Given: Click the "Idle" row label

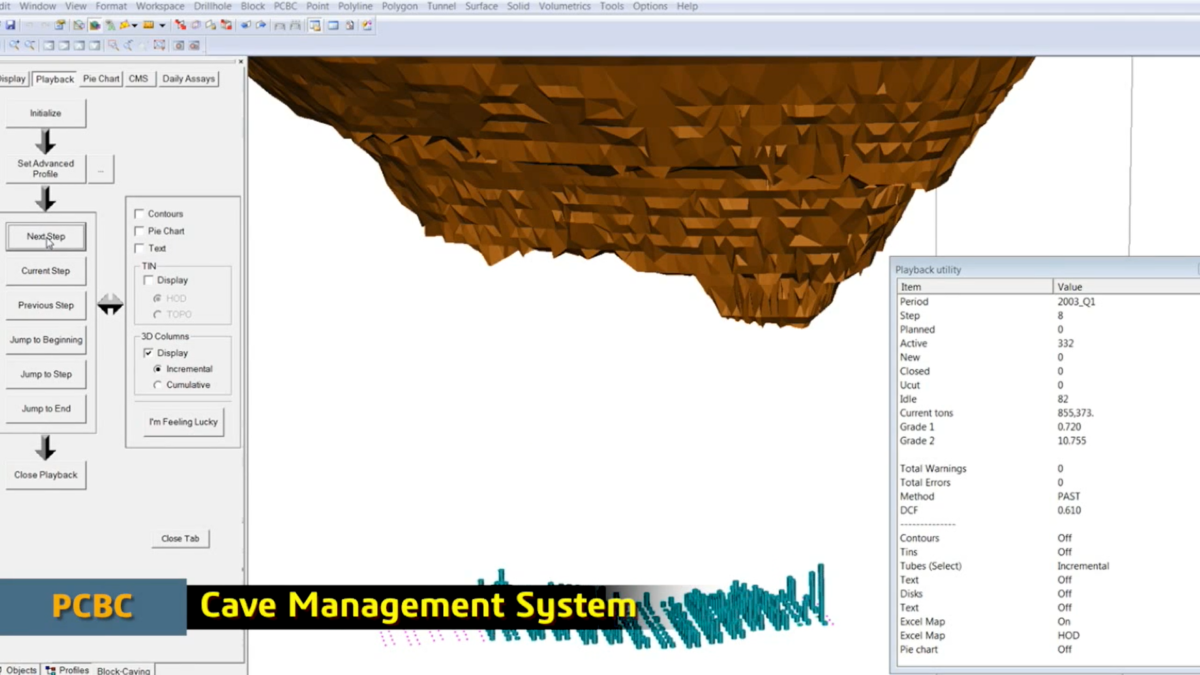Looking at the screenshot, I should [x=908, y=399].
